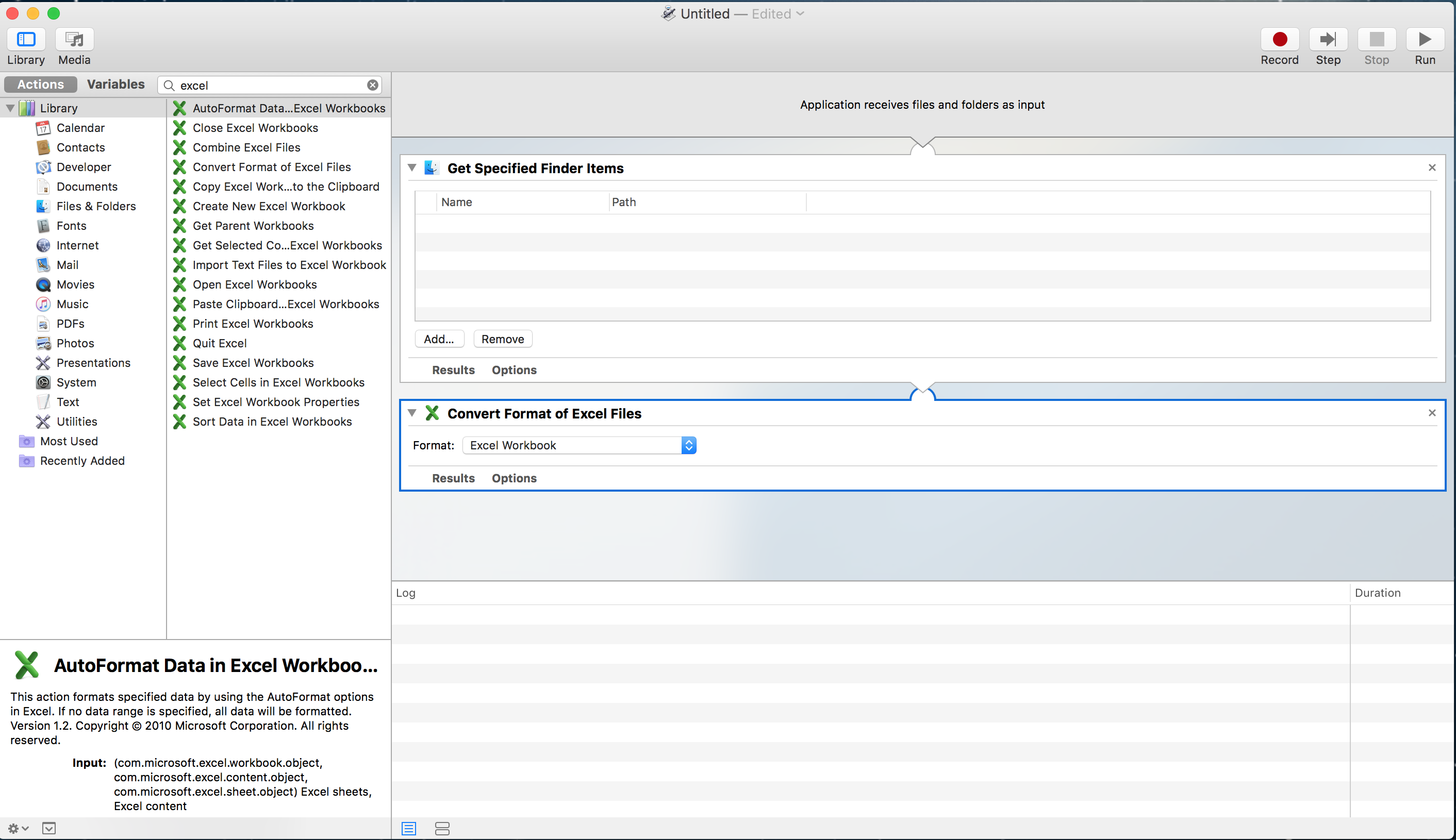This screenshot has width=1456, height=840.
Task: Show Results of Get Specified Finder Items
Action: (454, 370)
